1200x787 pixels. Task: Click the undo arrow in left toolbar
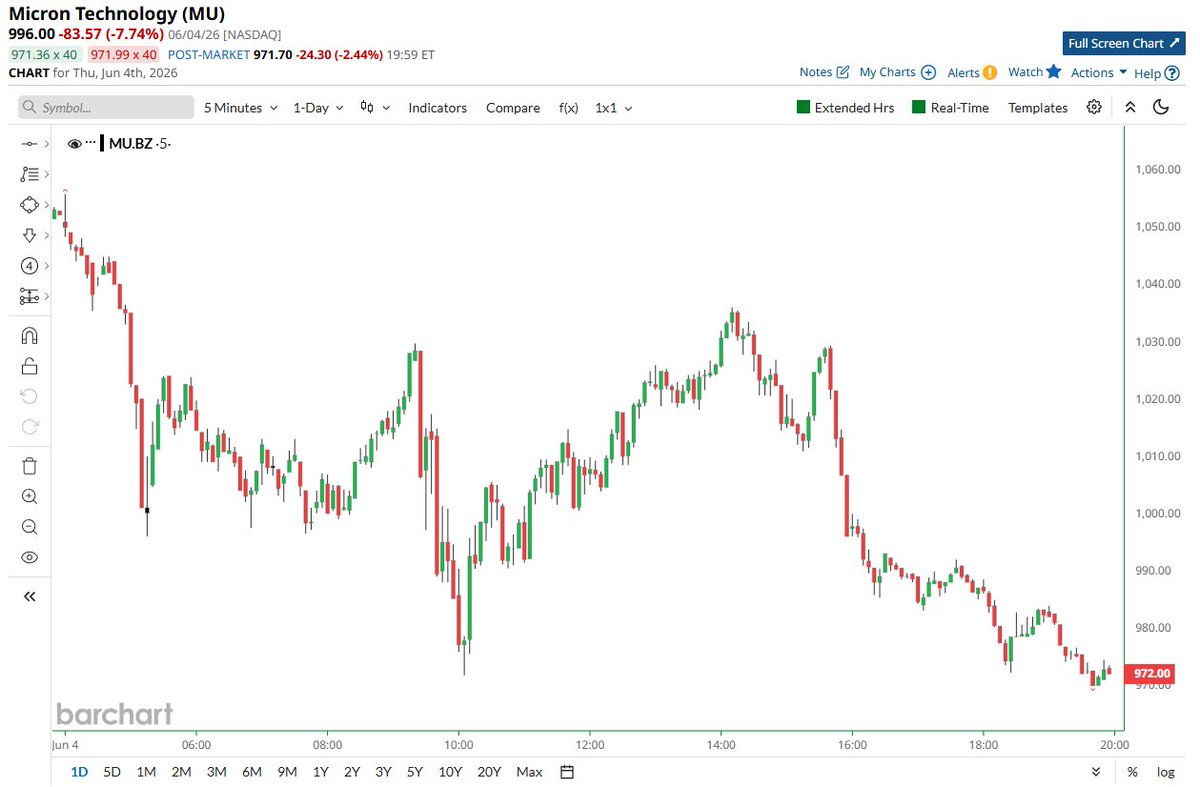[29, 396]
